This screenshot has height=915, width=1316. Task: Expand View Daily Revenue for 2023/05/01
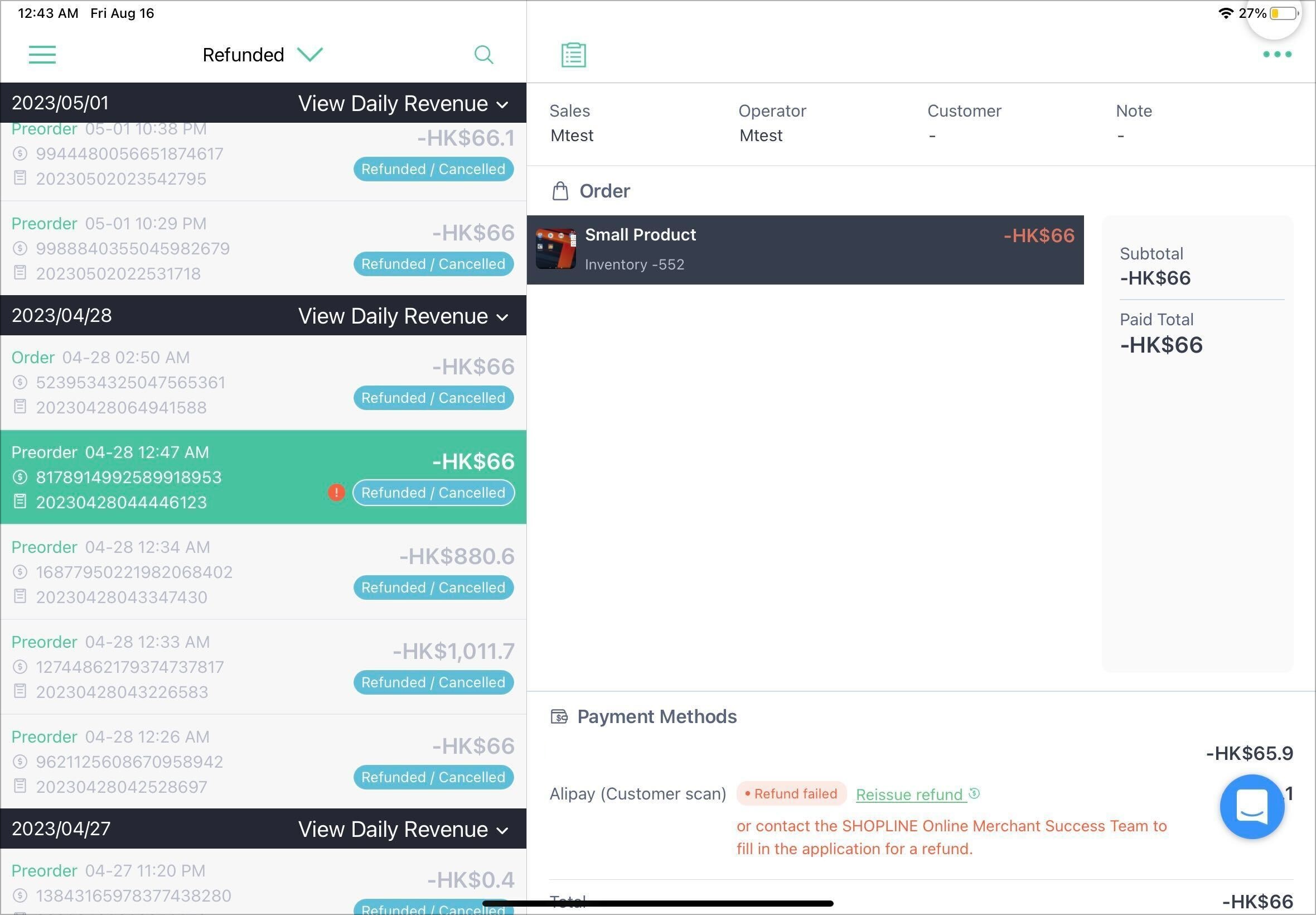(x=403, y=104)
